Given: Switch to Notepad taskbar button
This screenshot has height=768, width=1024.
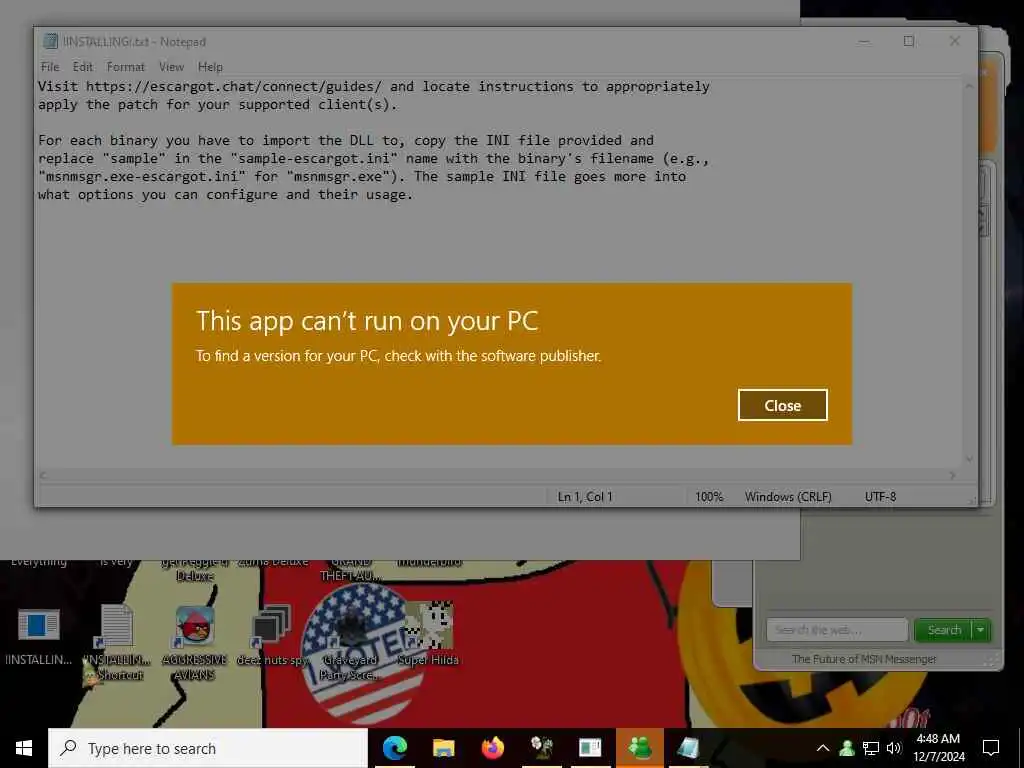Looking at the screenshot, I should click(x=688, y=748).
